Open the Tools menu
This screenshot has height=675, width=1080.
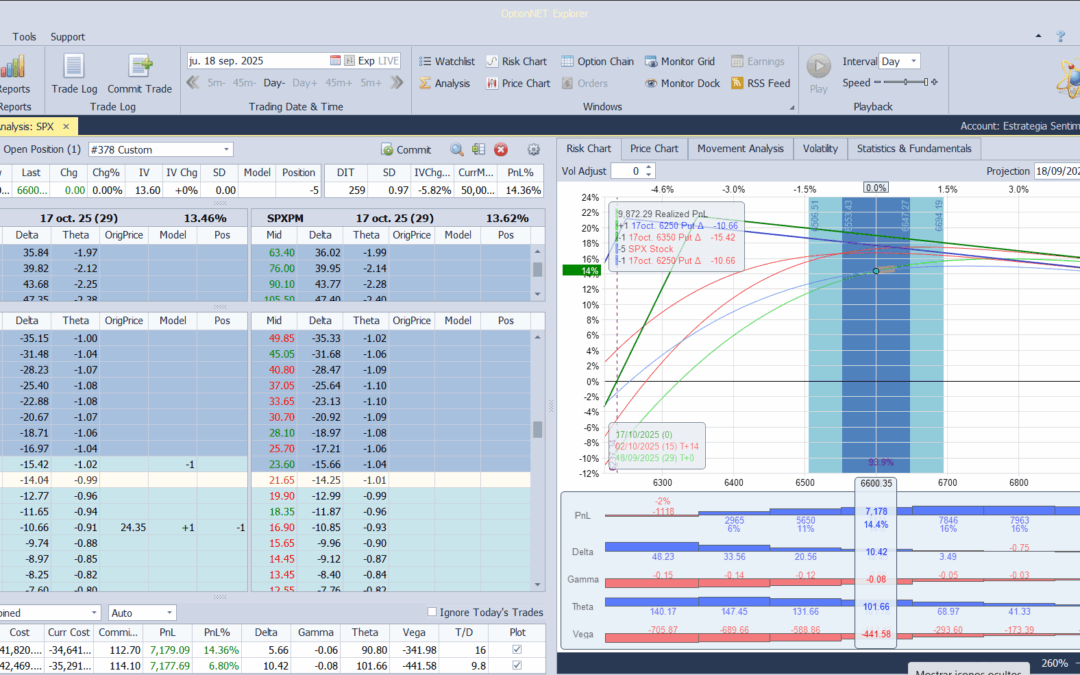pos(24,37)
